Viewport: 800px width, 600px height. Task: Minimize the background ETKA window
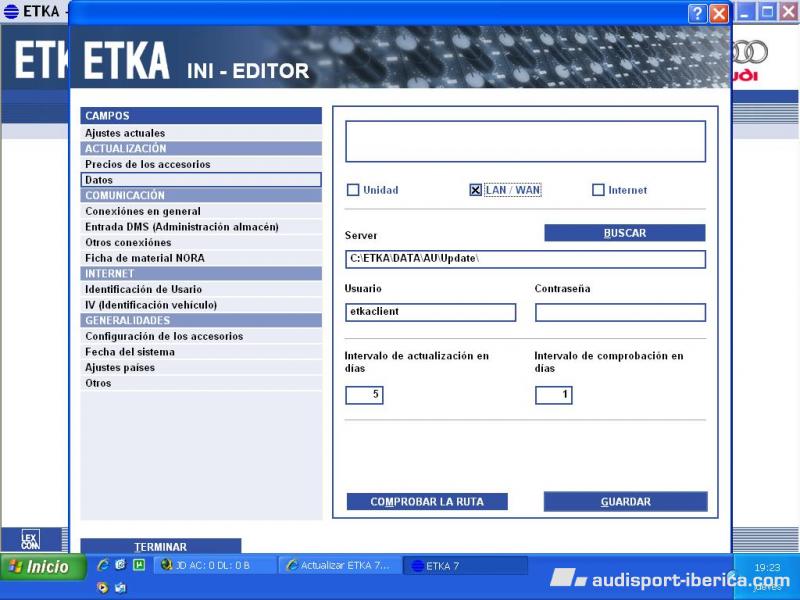(x=745, y=12)
